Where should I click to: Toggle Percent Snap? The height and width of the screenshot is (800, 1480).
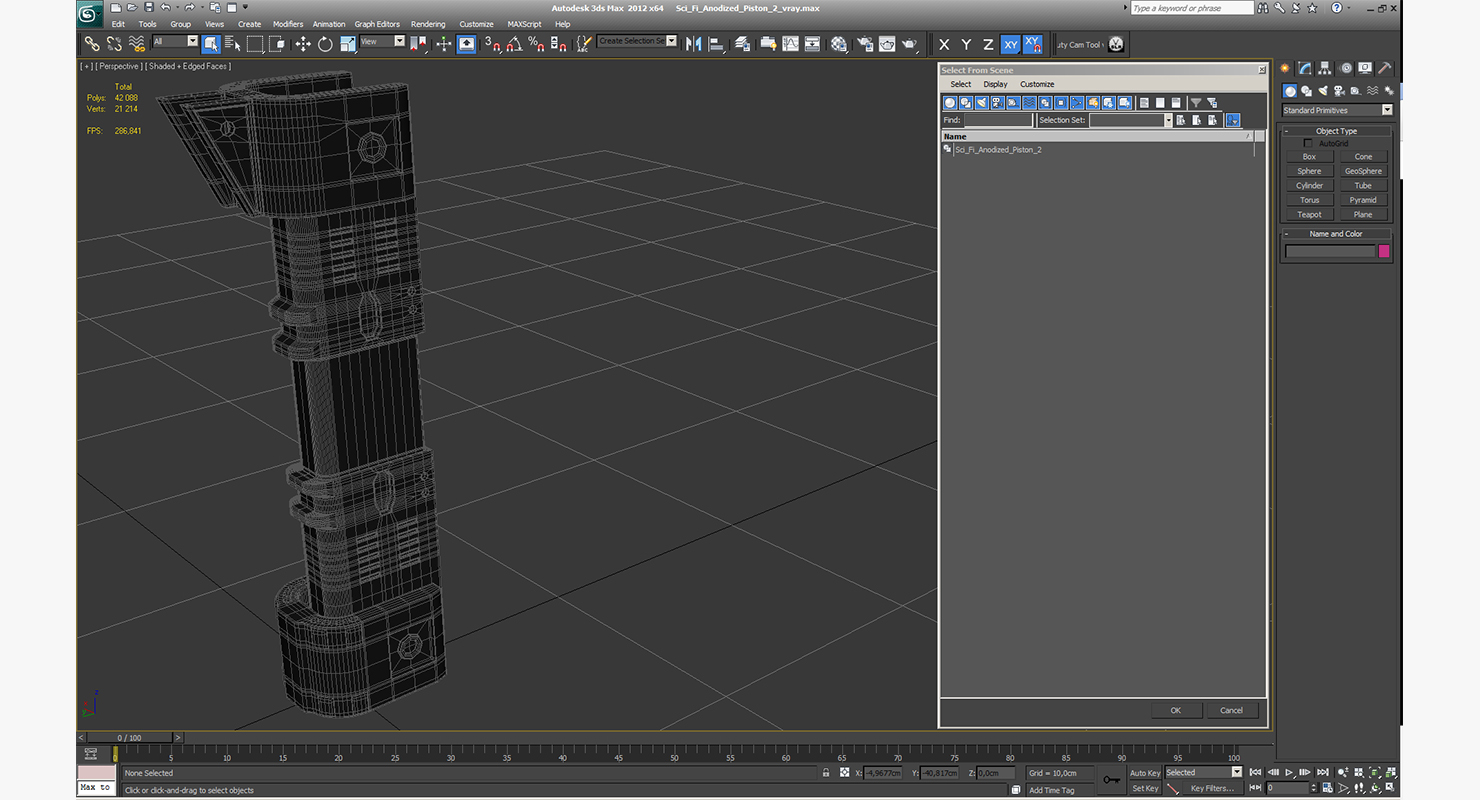[x=536, y=44]
